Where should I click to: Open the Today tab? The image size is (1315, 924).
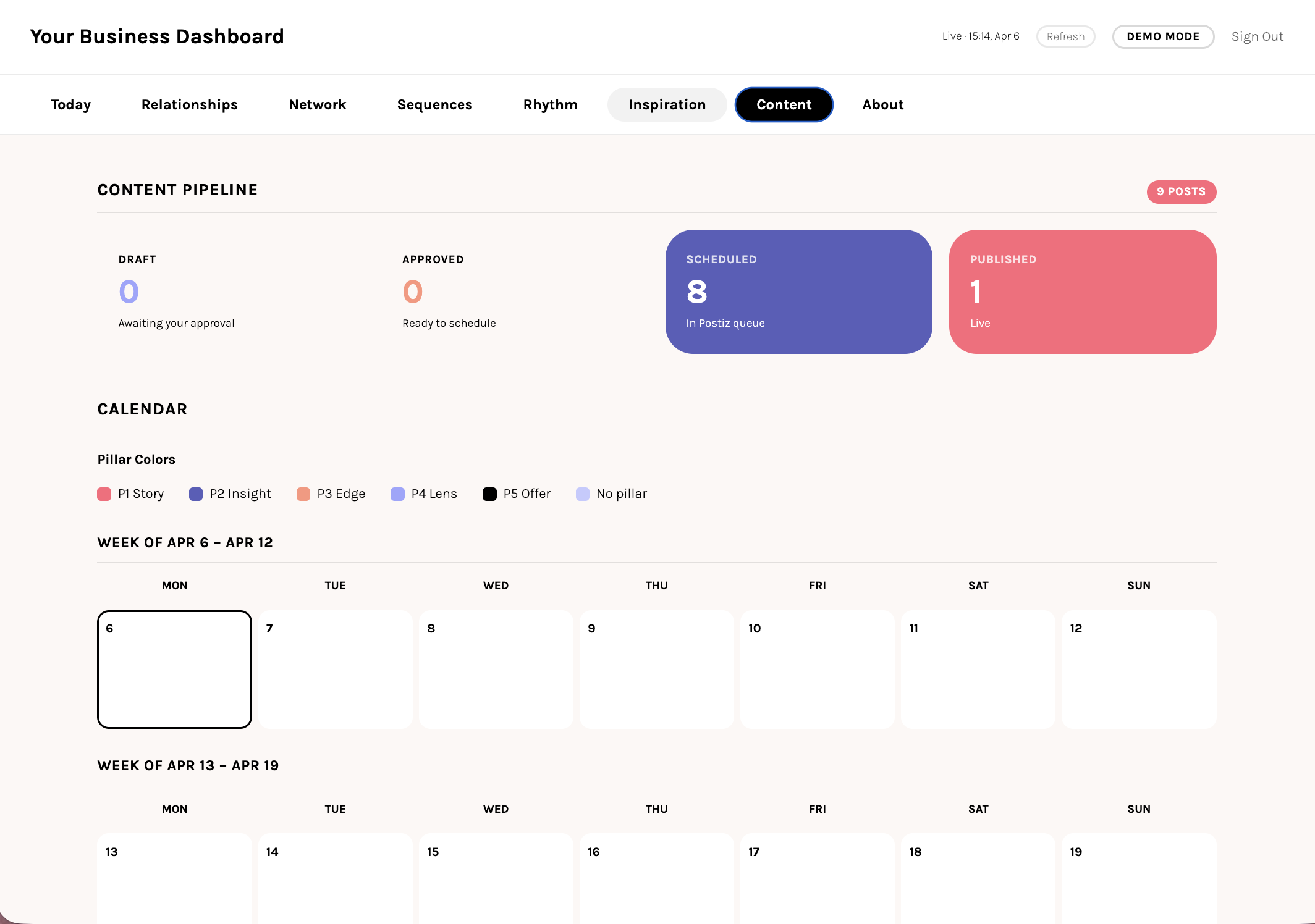70,104
